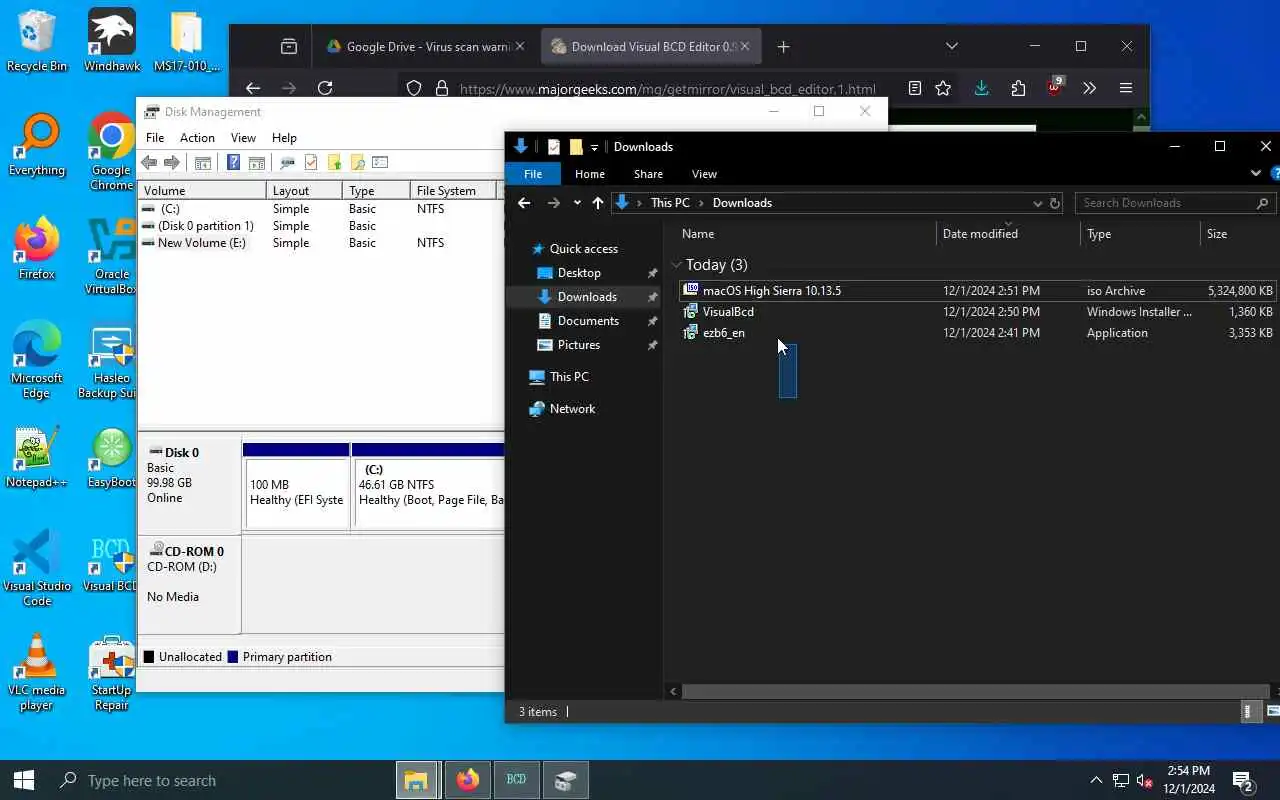The height and width of the screenshot is (800, 1280).
Task: Bookmark page with Firefox star icon
Action: [x=943, y=88]
